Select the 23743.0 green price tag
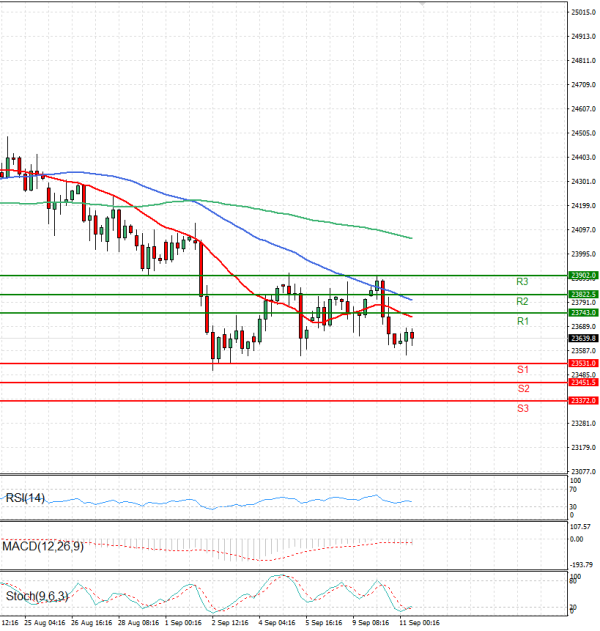Screen dimensions: 600x631 [583, 313]
